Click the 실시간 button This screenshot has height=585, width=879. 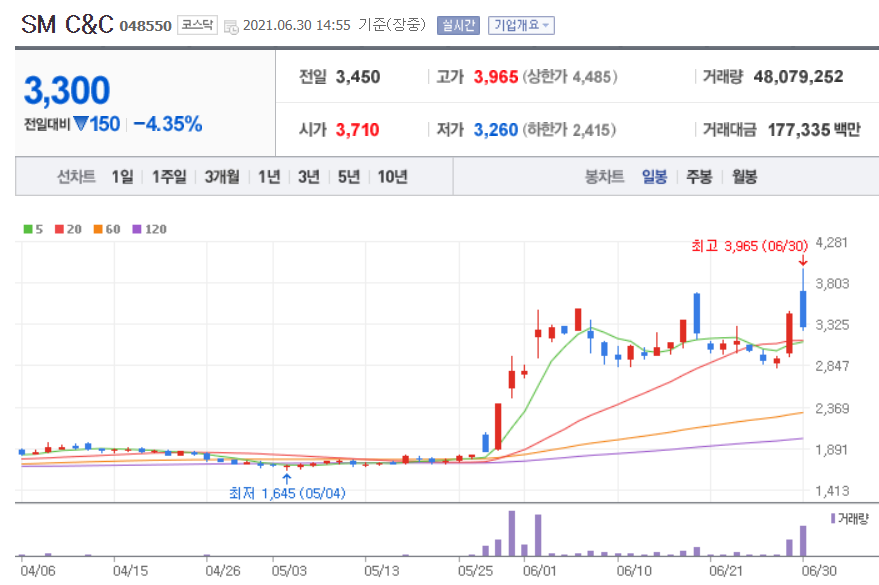point(458,25)
